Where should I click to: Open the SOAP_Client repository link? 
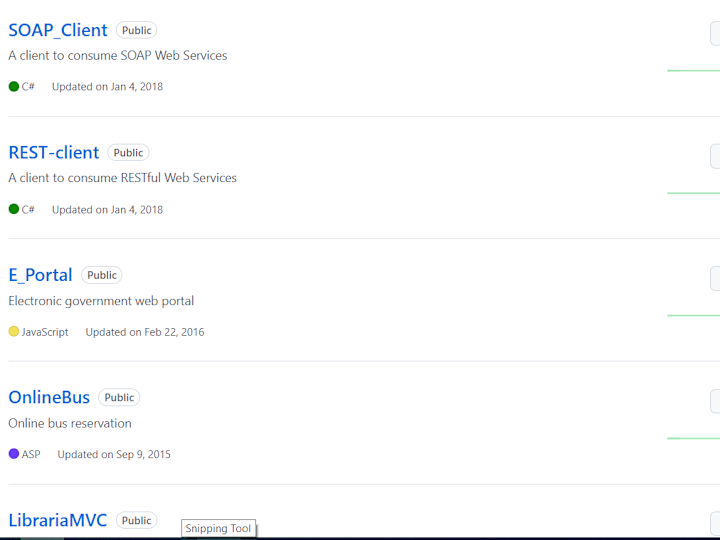(x=58, y=30)
